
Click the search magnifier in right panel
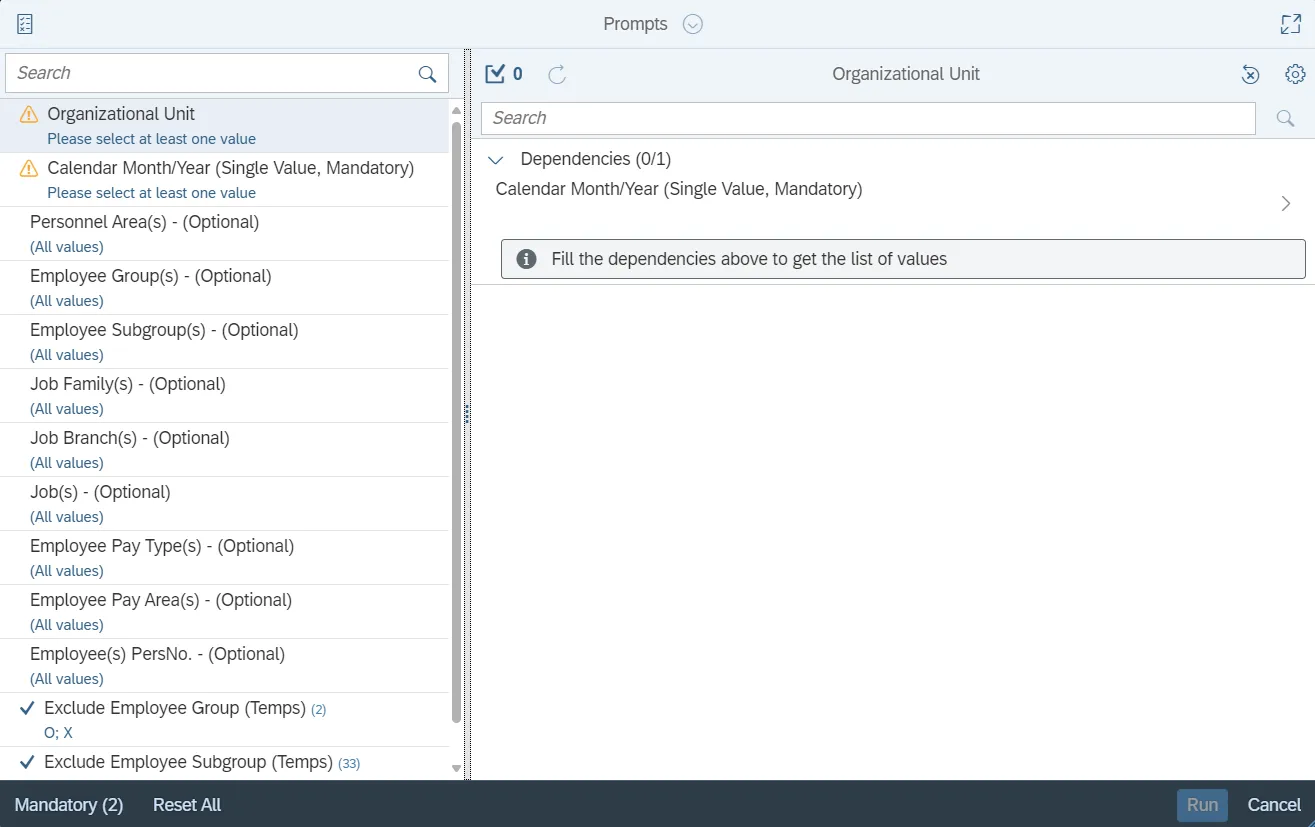tap(1286, 118)
